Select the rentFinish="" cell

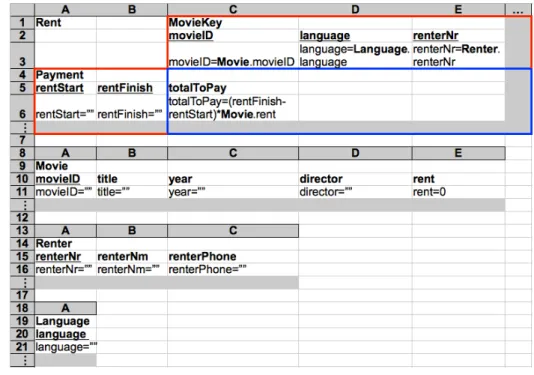pos(132,108)
